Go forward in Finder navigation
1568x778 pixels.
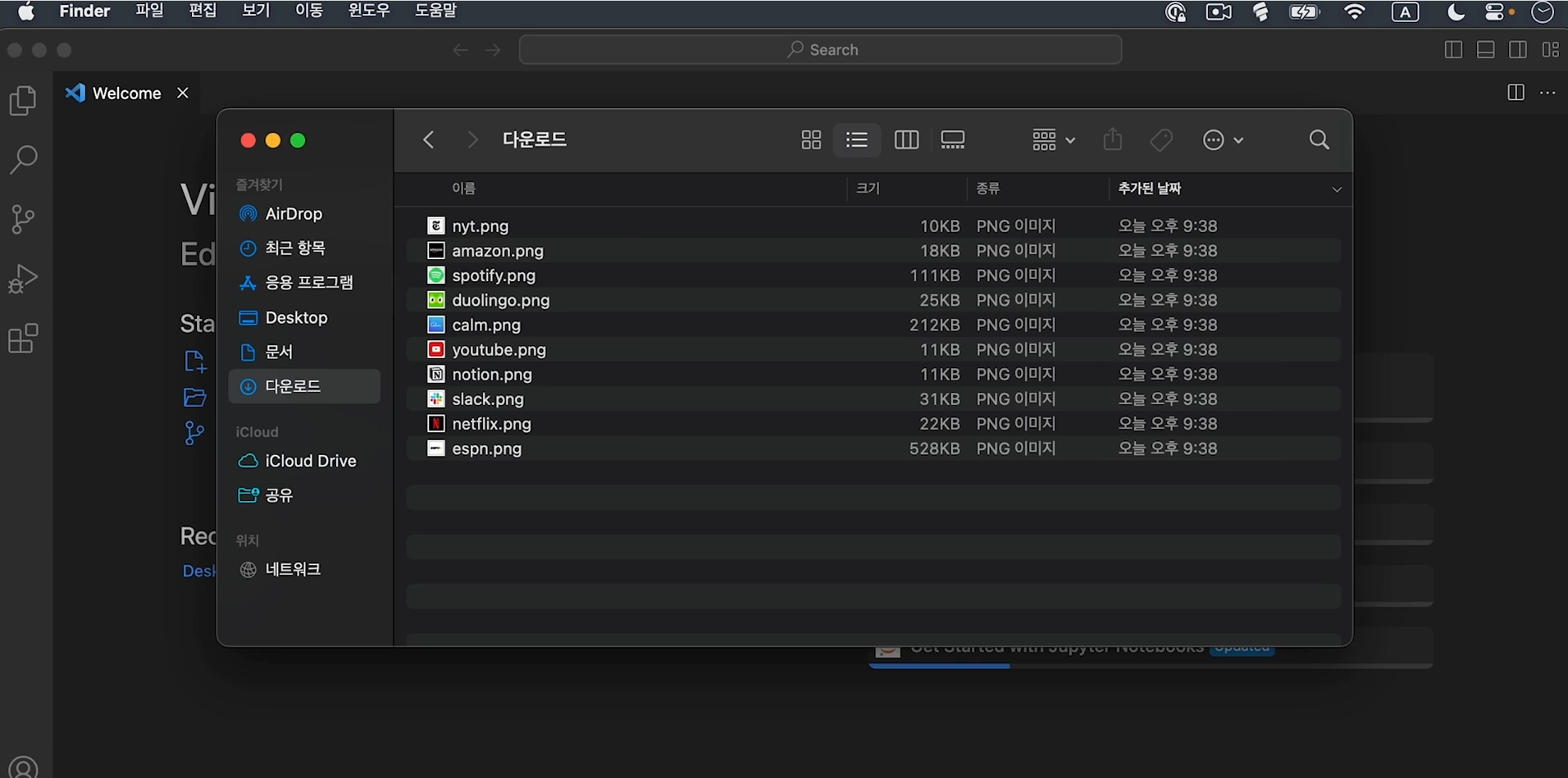tap(472, 140)
